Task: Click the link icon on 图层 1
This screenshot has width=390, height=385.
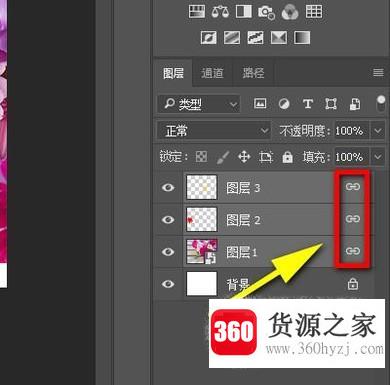Action: coord(353,251)
